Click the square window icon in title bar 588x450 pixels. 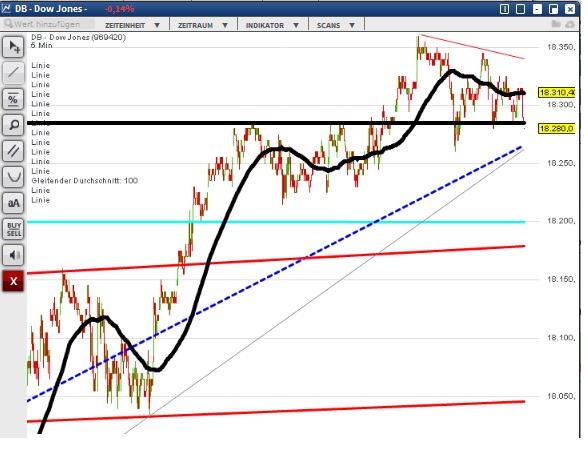click(x=520, y=9)
